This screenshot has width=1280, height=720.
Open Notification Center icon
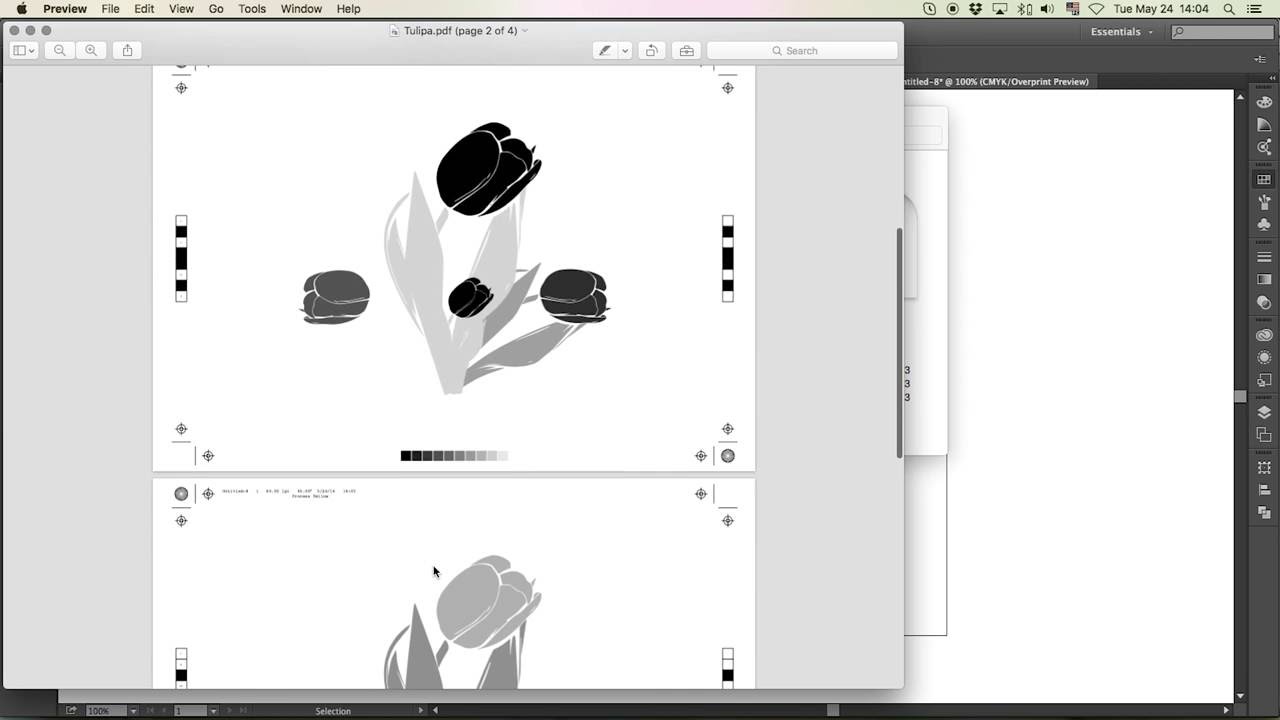(1255, 9)
